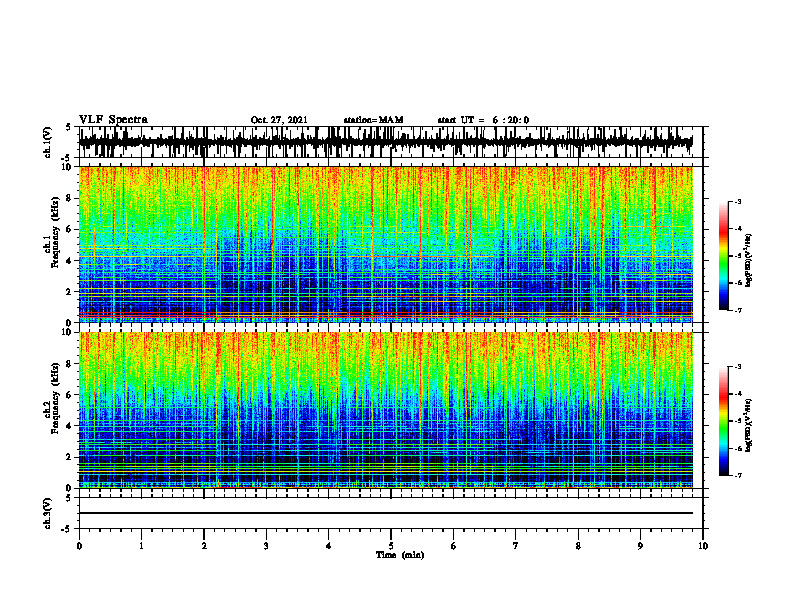Image resolution: width=792 pixels, height=612 pixels.
Task: Click the "-3" label on ch.2 color scale
Action: (738, 367)
